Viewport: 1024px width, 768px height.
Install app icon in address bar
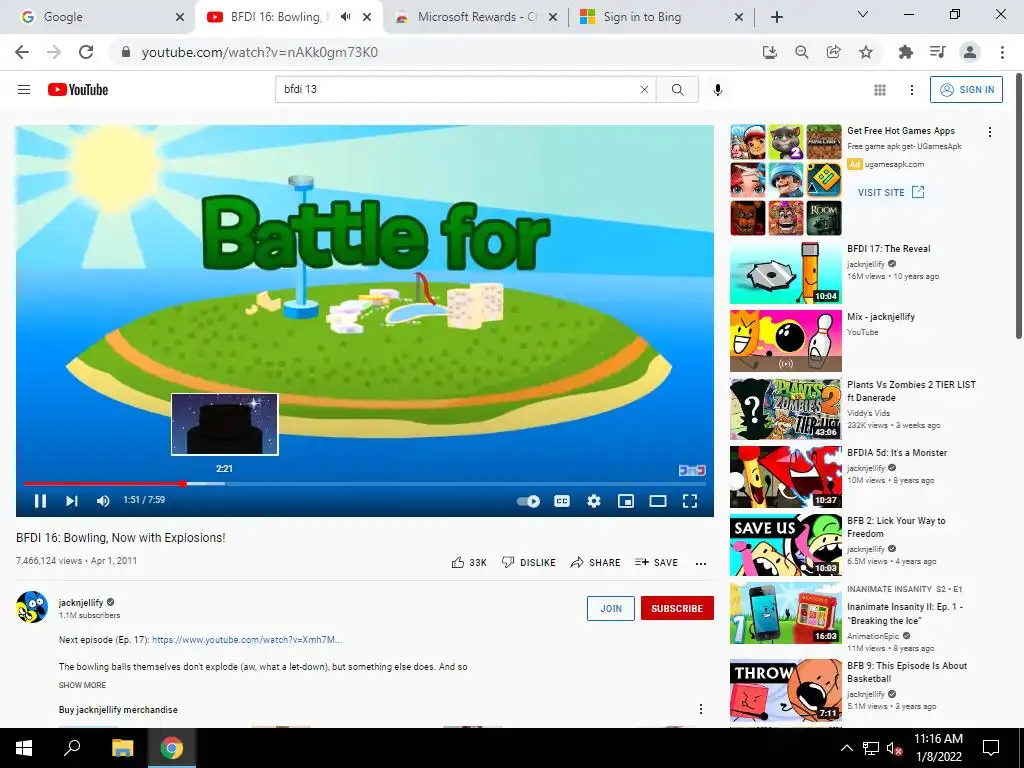[770, 52]
